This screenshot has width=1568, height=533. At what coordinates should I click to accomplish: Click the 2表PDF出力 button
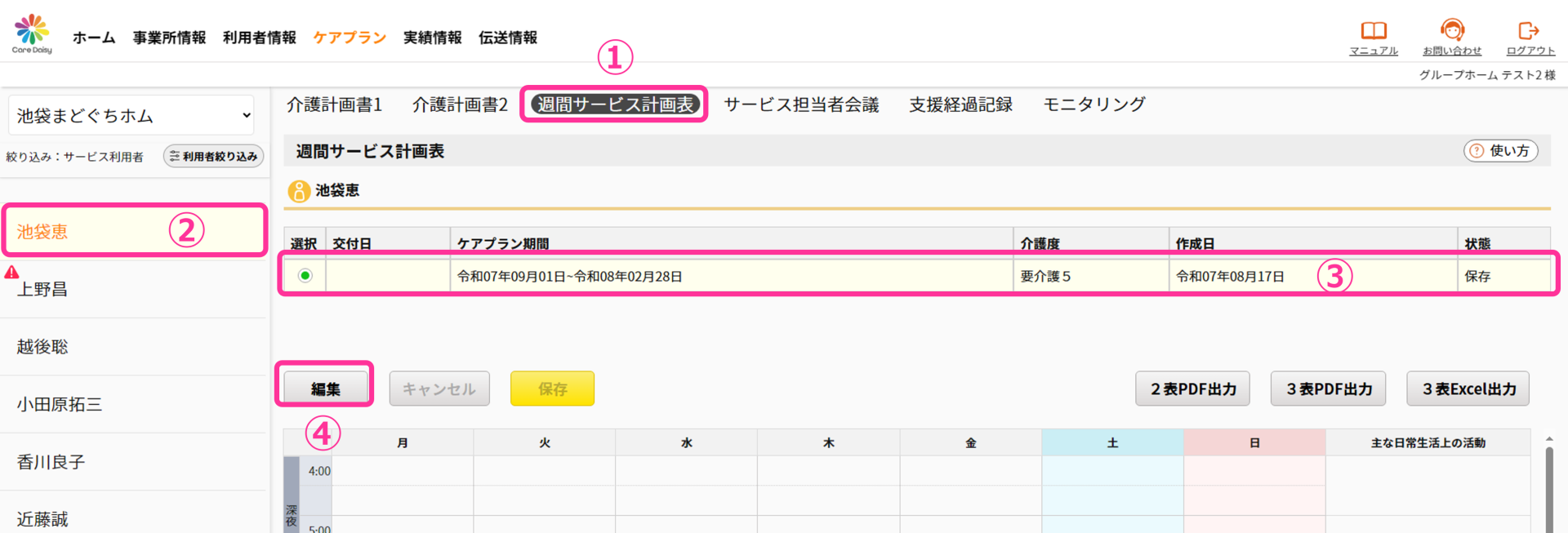[1193, 389]
